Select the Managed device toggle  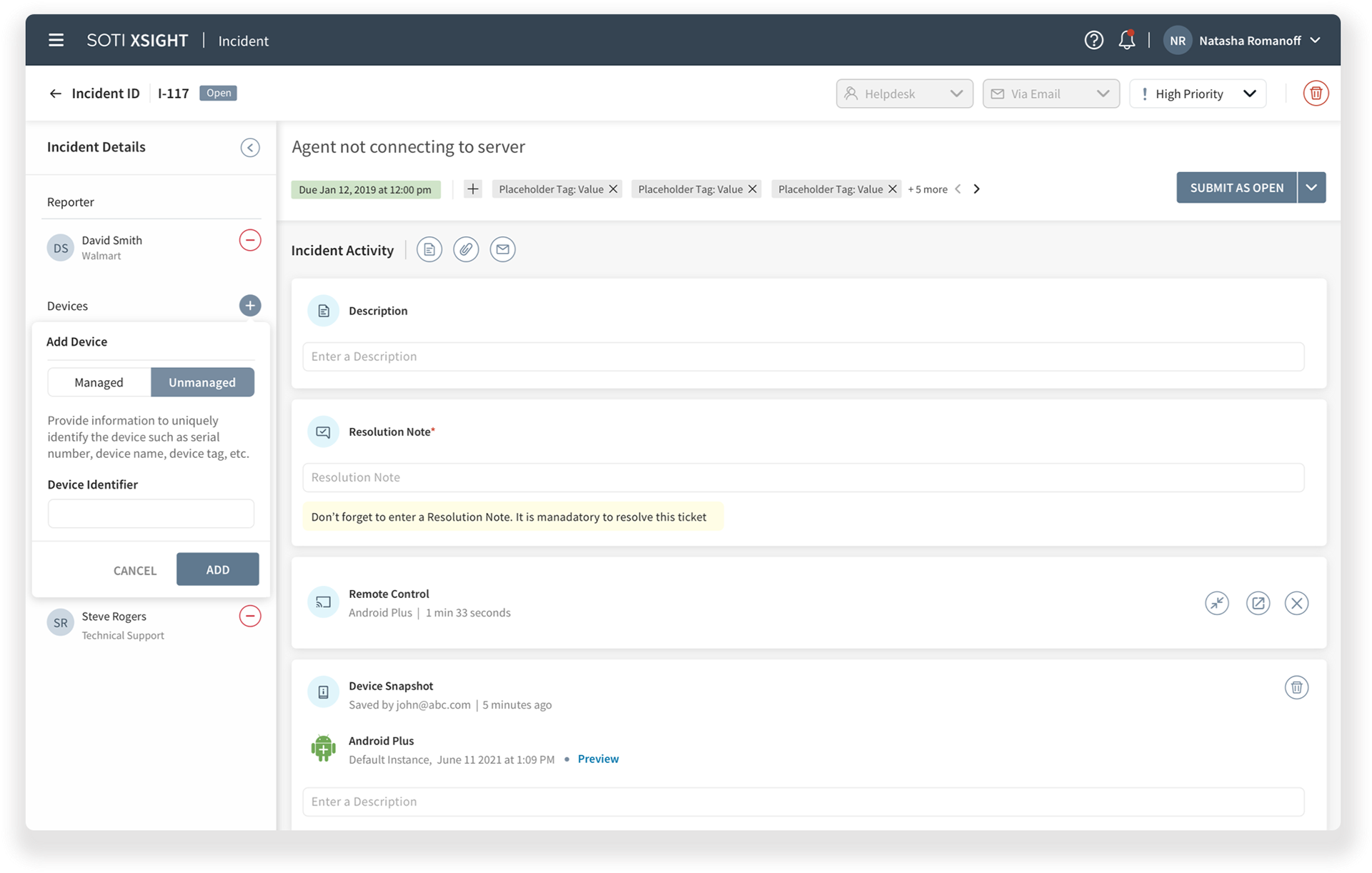pyautogui.click(x=99, y=382)
